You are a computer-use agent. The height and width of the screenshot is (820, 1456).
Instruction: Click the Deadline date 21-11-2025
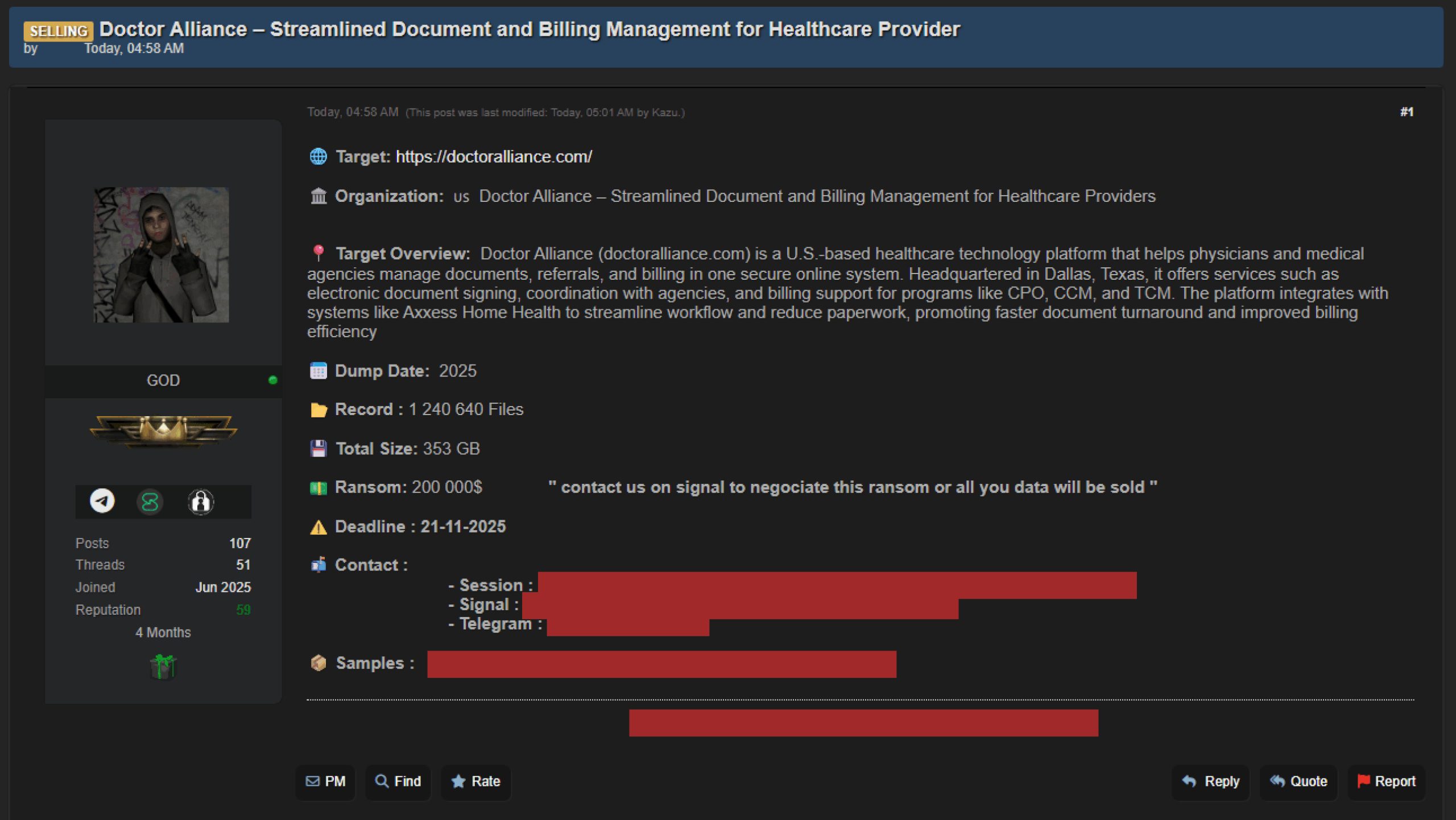point(463,527)
